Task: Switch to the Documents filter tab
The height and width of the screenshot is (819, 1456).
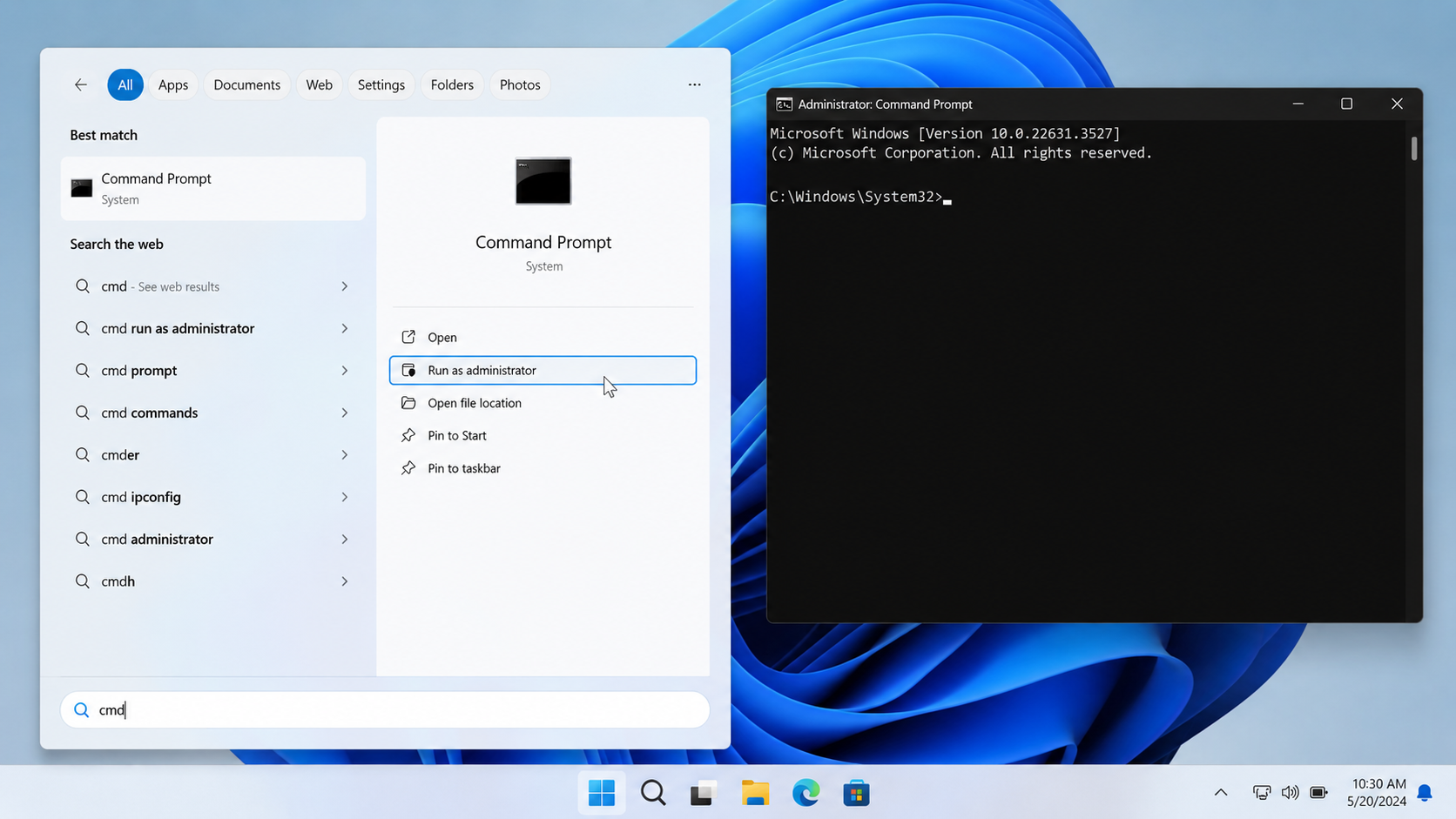Action: tap(247, 84)
